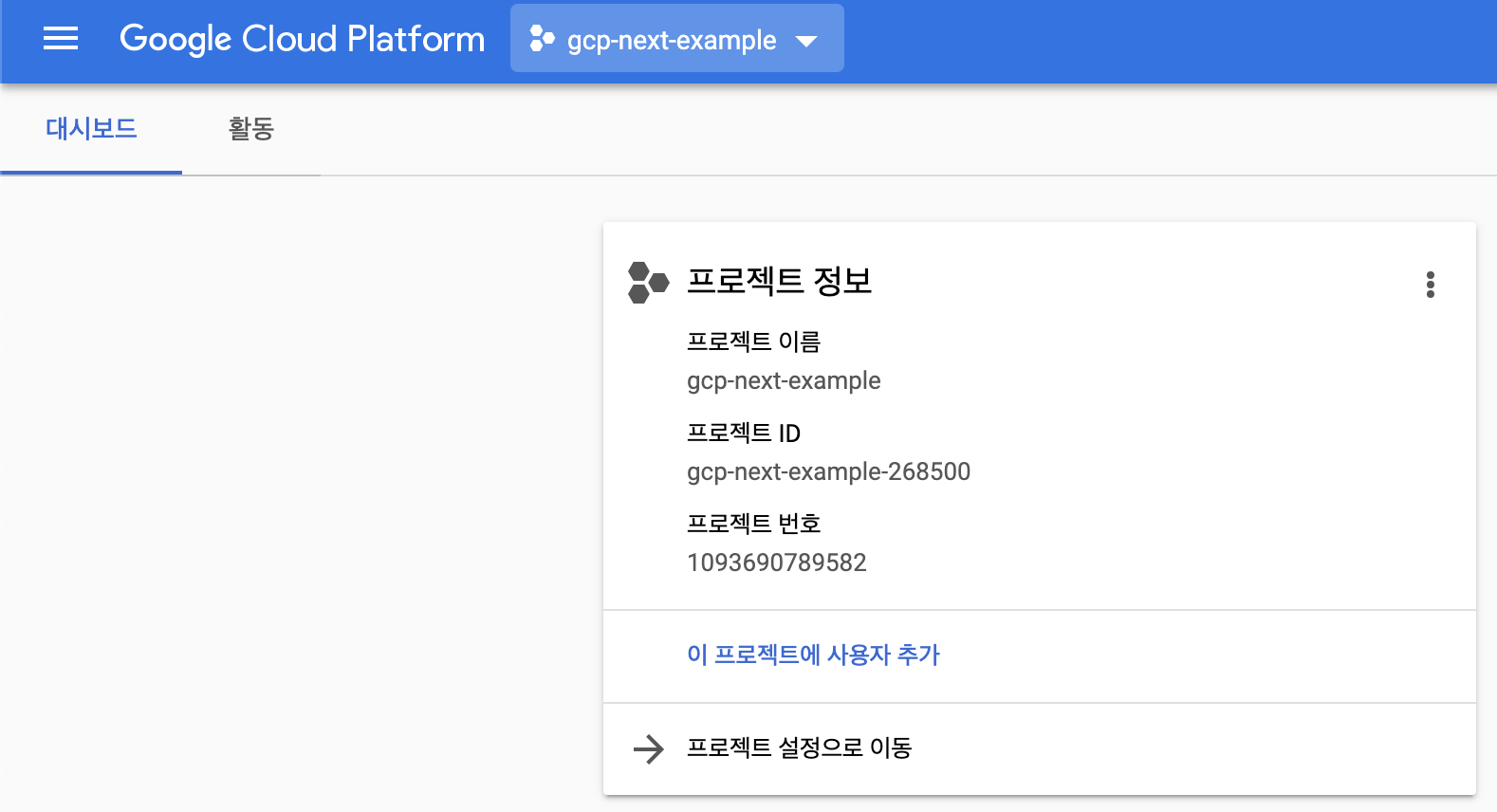Screen dimensions: 1497x812
Task: Switch to the 대시보드 tab
Action: pyautogui.click(x=91, y=129)
